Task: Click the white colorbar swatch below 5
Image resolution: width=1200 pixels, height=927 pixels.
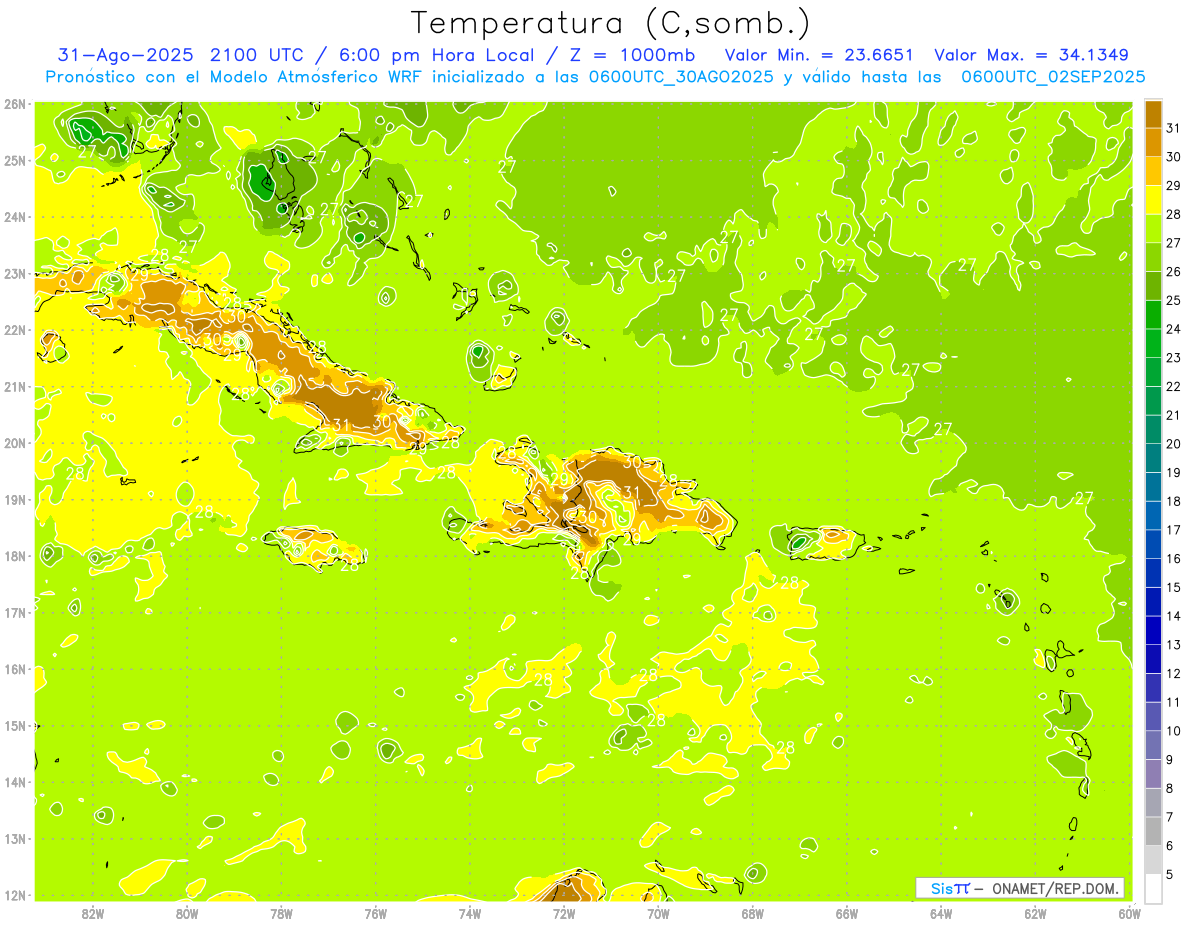Action: point(1154,888)
